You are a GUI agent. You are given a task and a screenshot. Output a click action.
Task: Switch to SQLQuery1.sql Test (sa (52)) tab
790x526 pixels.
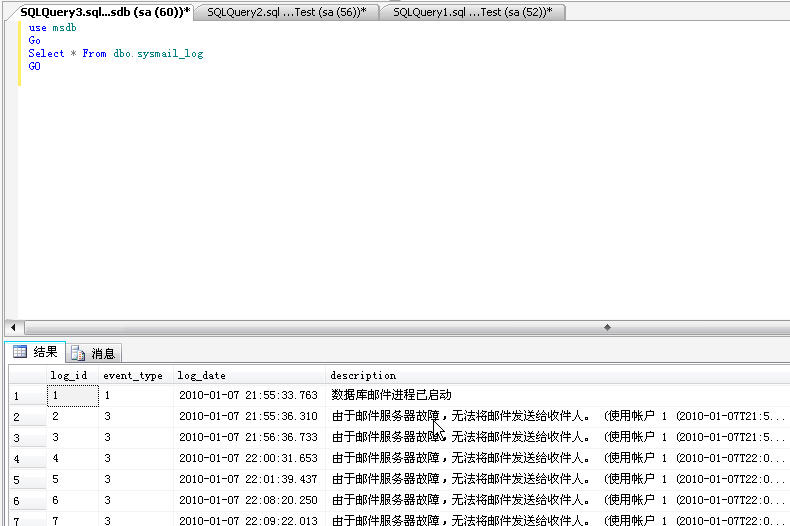(x=472, y=12)
